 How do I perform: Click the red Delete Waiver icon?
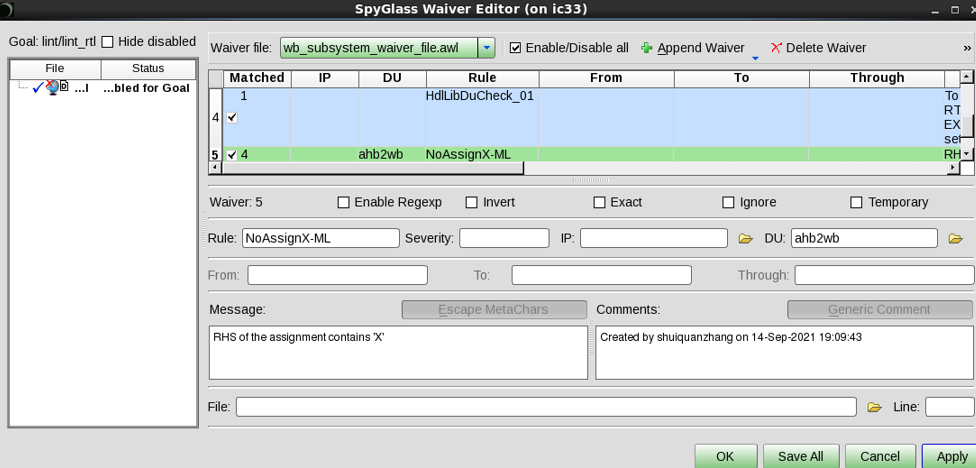point(776,48)
